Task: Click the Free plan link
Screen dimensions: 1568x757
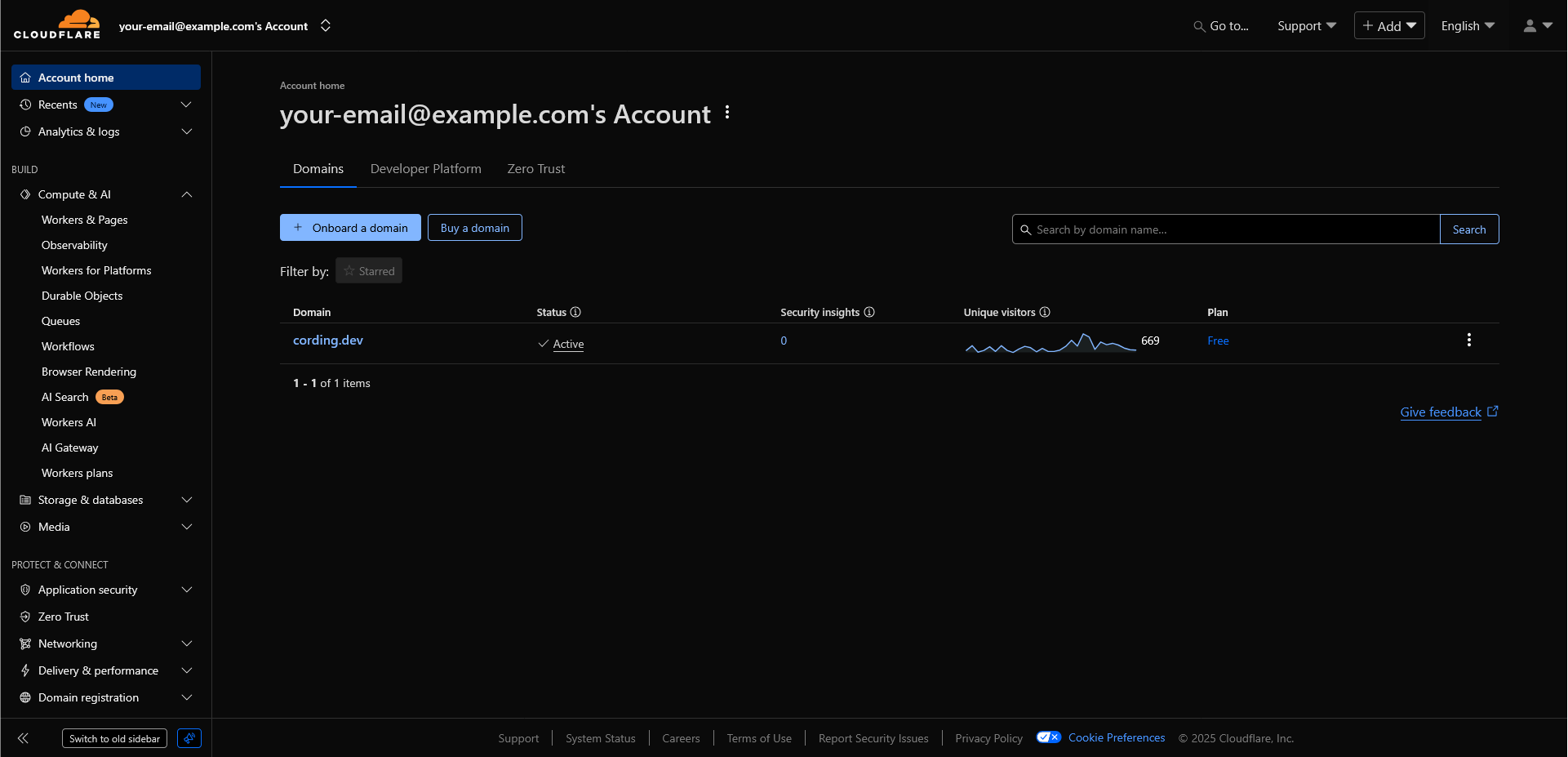Action: coord(1218,341)
